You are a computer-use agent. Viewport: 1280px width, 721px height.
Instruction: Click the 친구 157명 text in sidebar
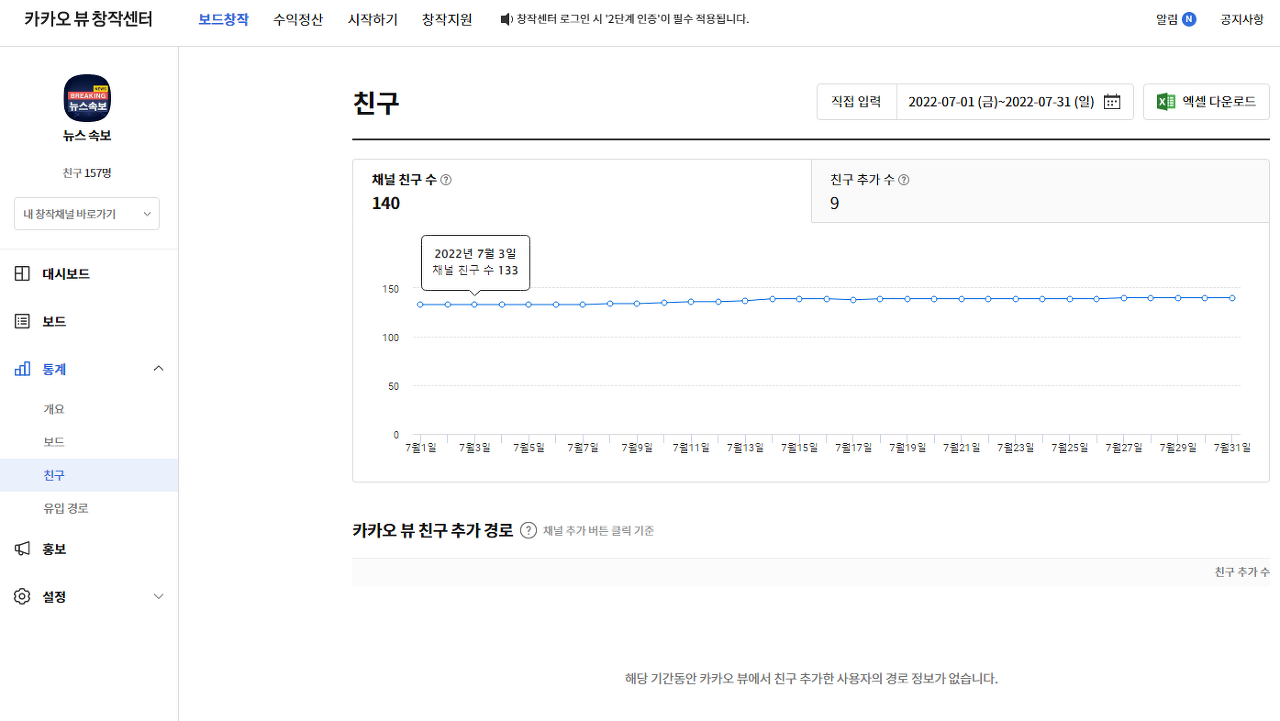coord(87,173)
